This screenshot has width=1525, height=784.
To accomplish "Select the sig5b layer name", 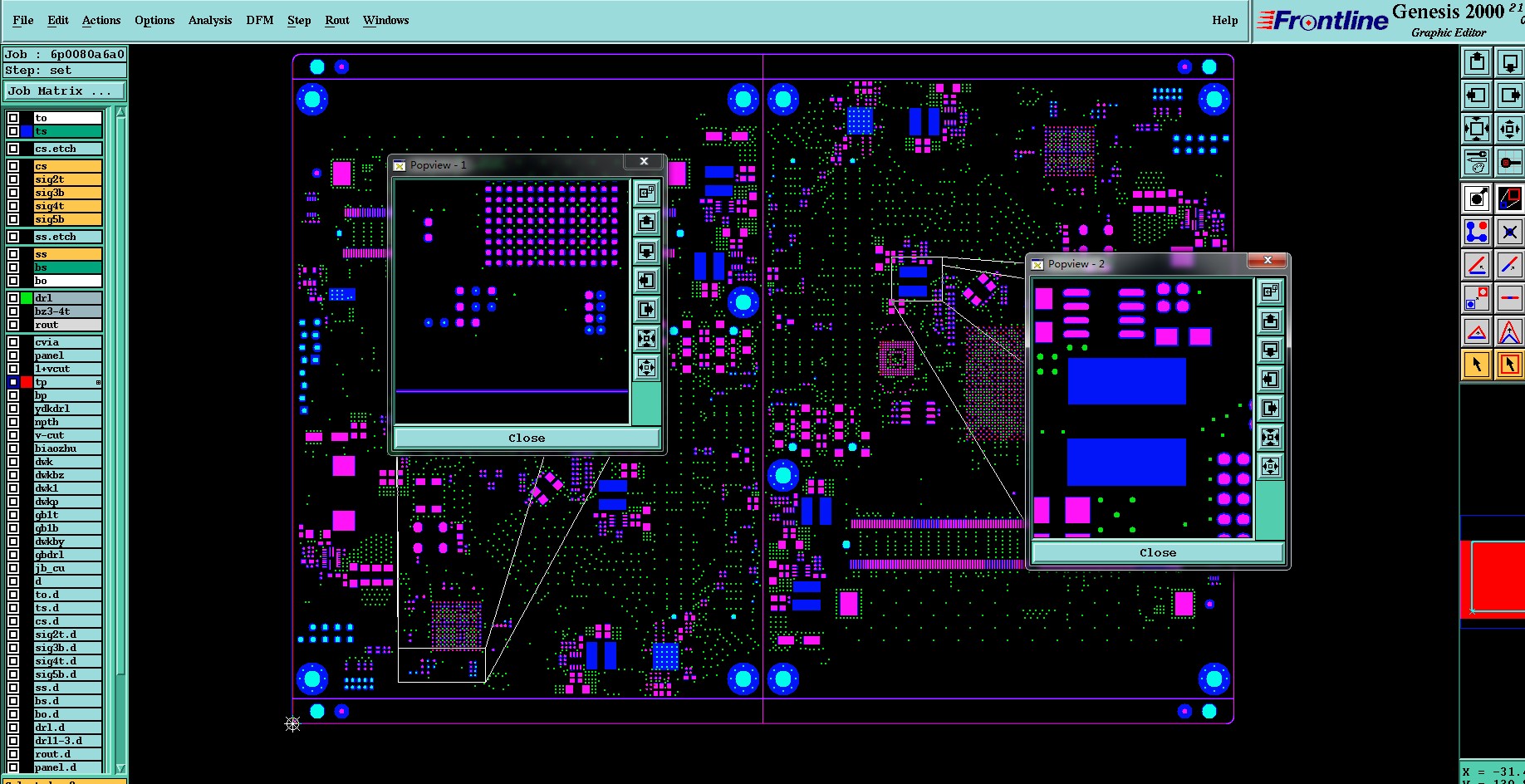I will (x=68, y=219).
